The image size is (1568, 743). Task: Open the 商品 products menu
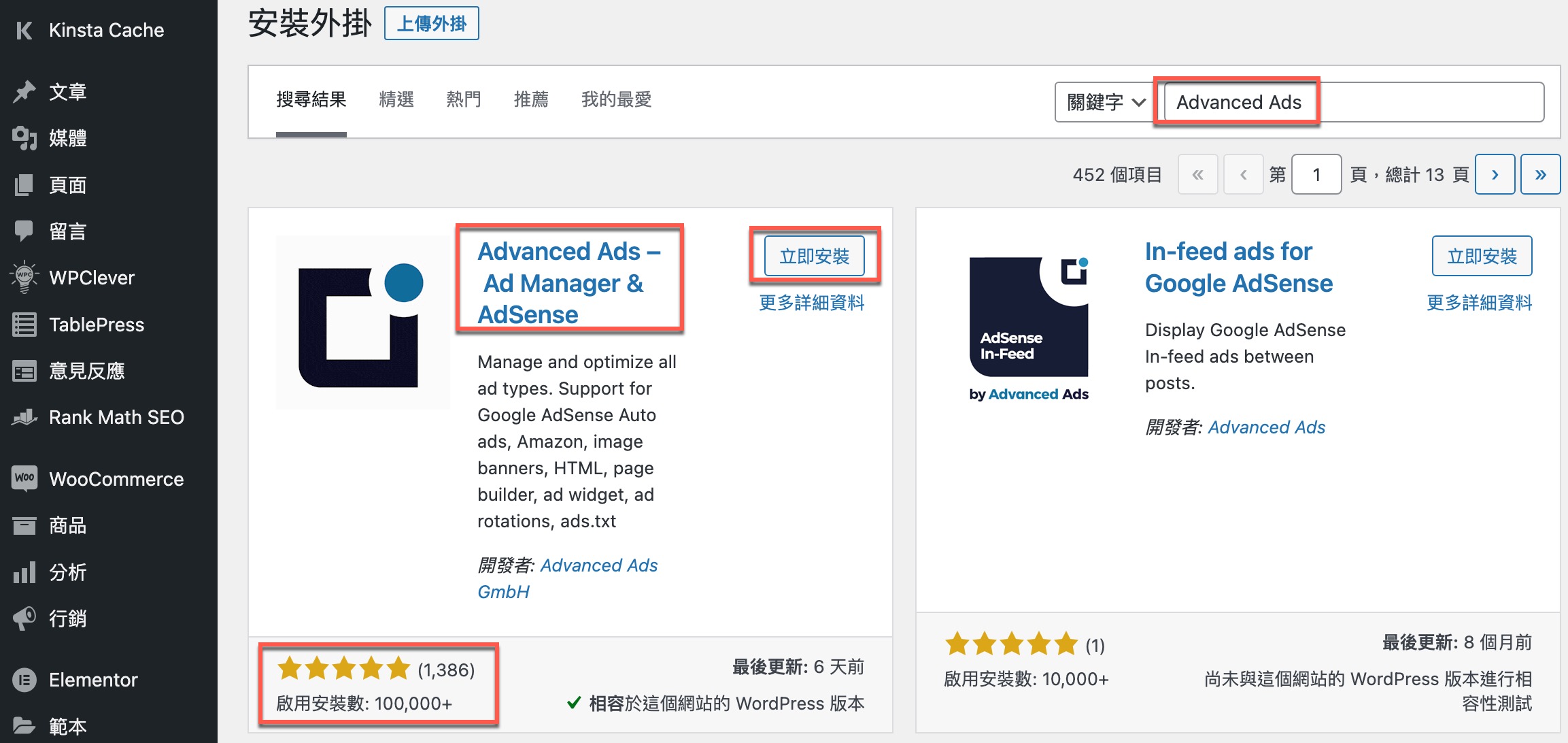[x=109, y=525]
